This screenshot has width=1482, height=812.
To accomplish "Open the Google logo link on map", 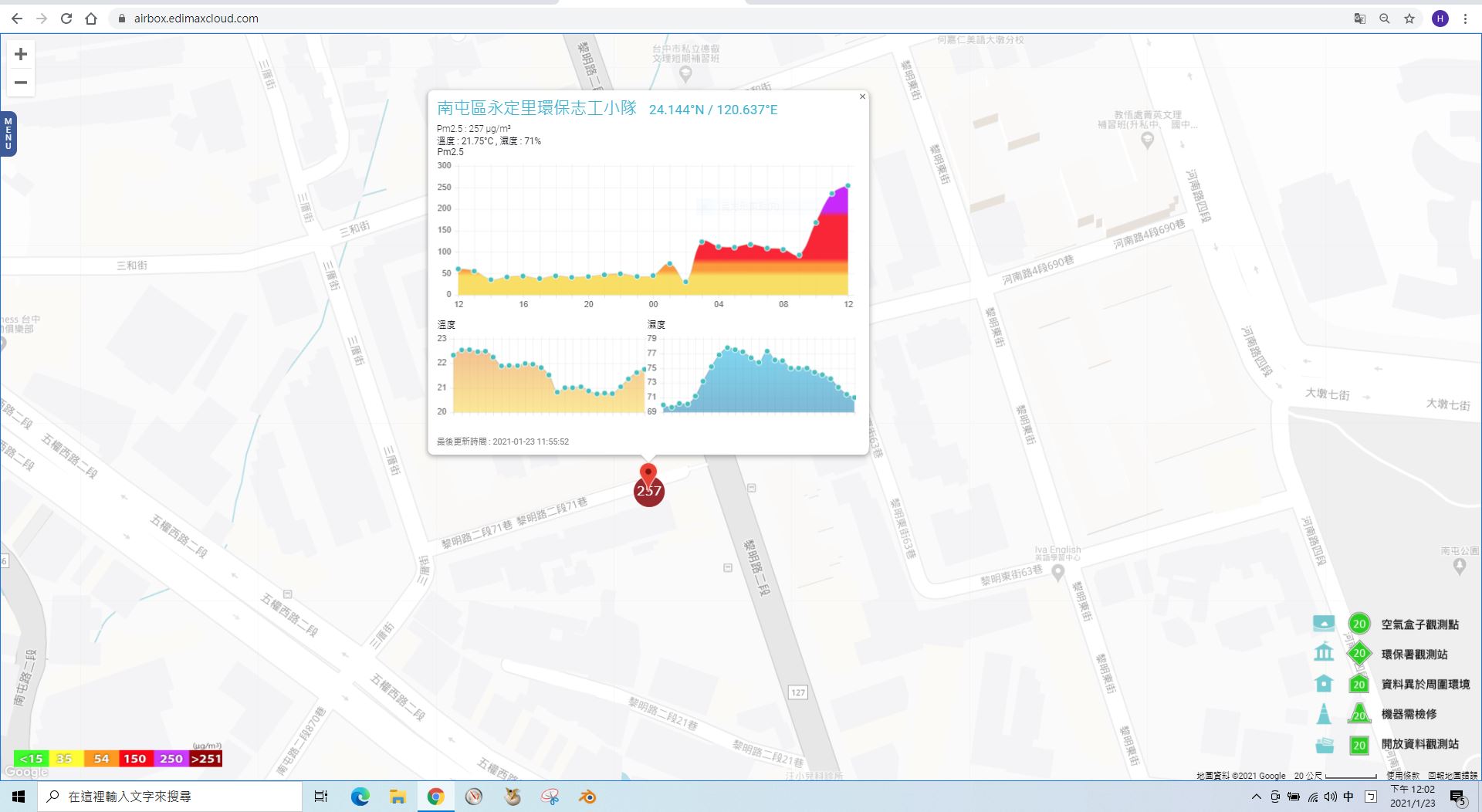I will [x=27, y=772].
